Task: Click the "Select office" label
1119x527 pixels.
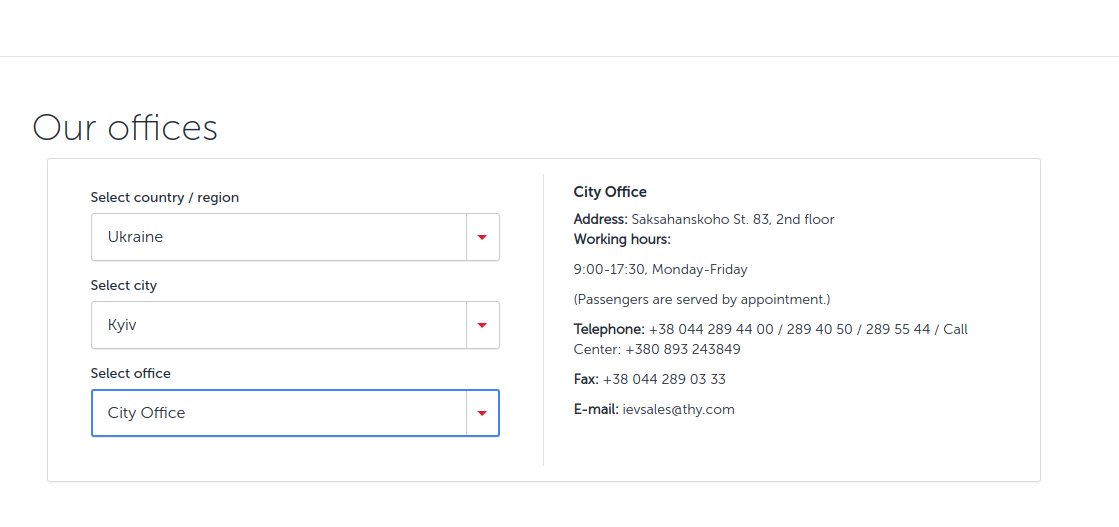Action: pyautogui.click(x=131, y=374)
